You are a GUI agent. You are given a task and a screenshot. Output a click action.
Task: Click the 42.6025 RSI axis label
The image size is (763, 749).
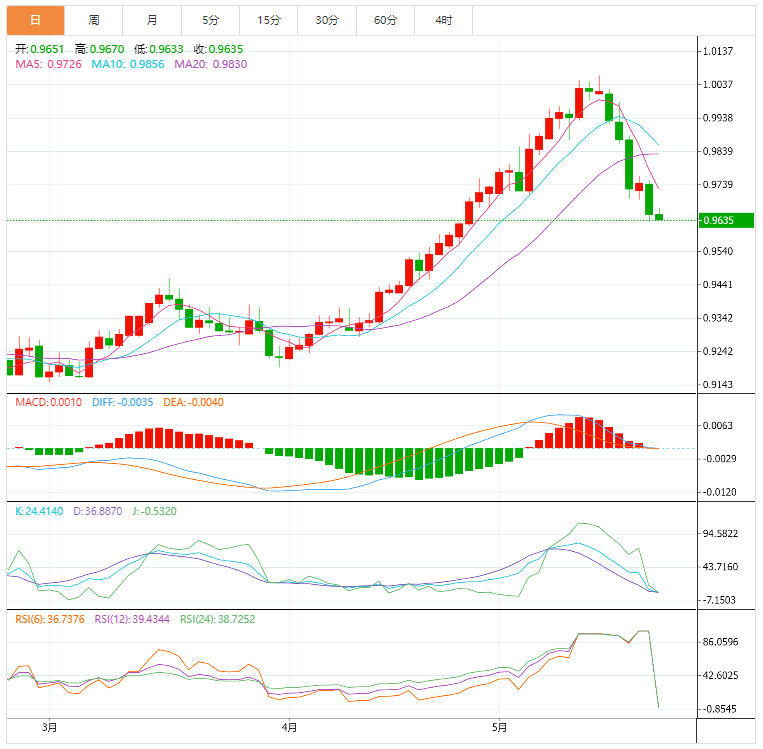(721, 676)
